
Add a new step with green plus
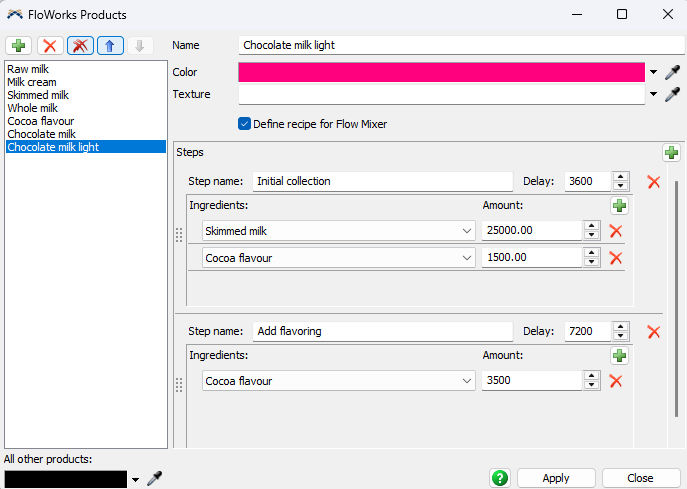(x=671, y=152)
